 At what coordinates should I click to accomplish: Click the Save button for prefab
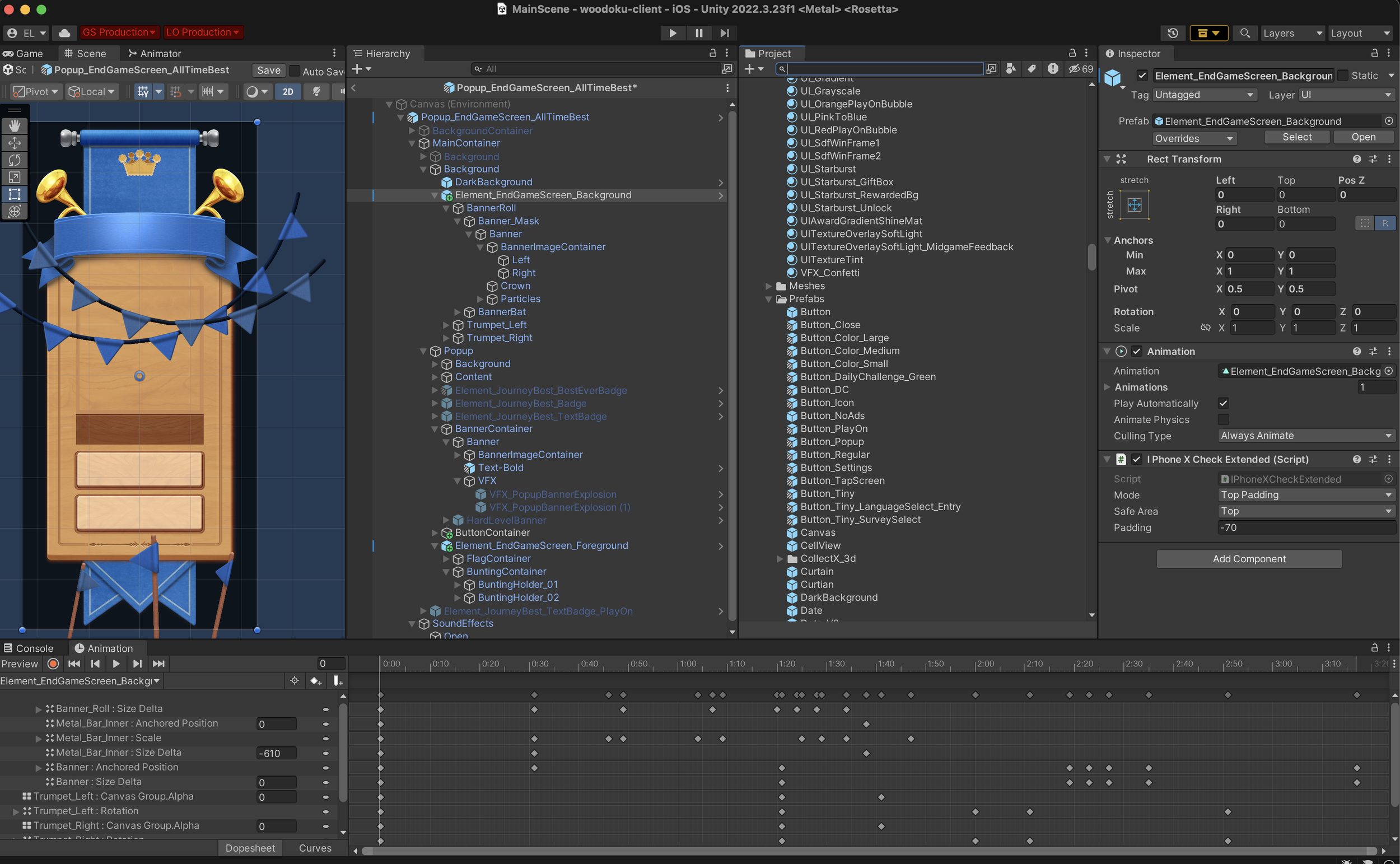point(269,71)
